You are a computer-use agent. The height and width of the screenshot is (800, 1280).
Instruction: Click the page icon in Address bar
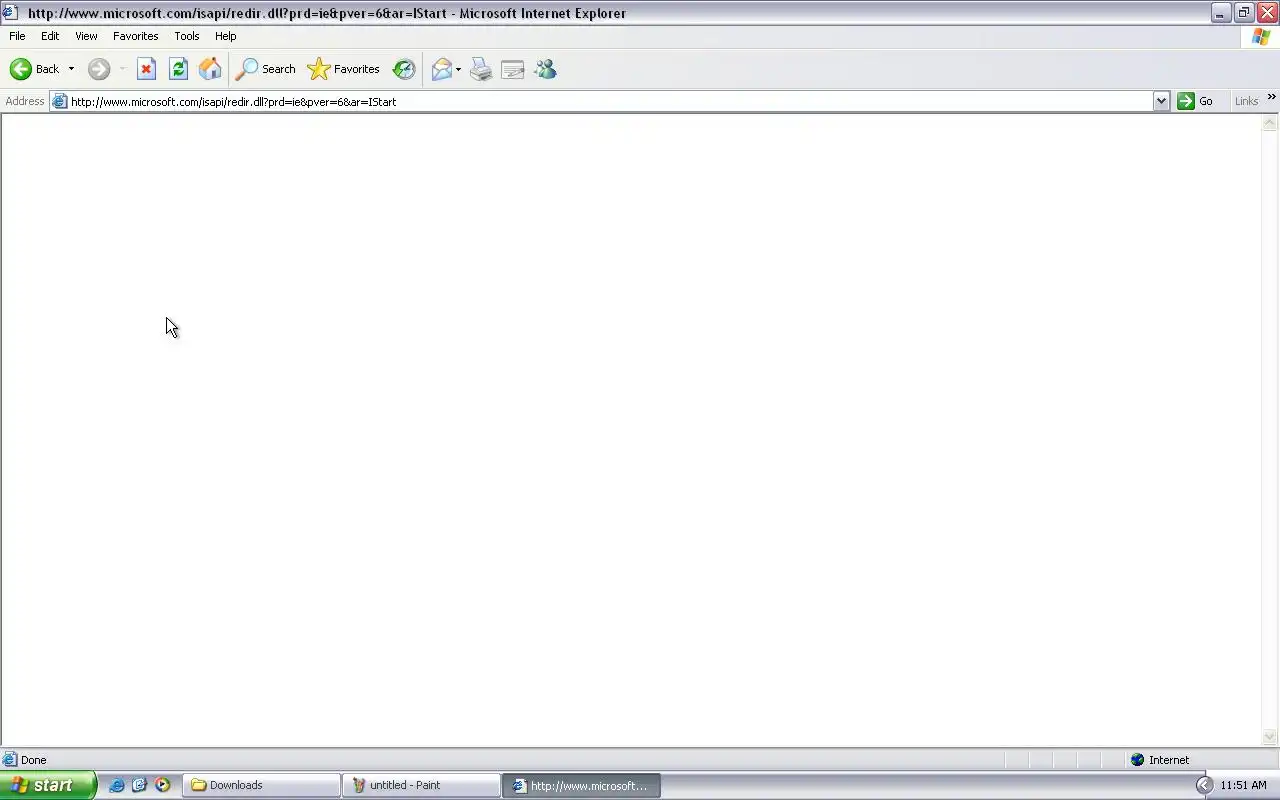59,101
